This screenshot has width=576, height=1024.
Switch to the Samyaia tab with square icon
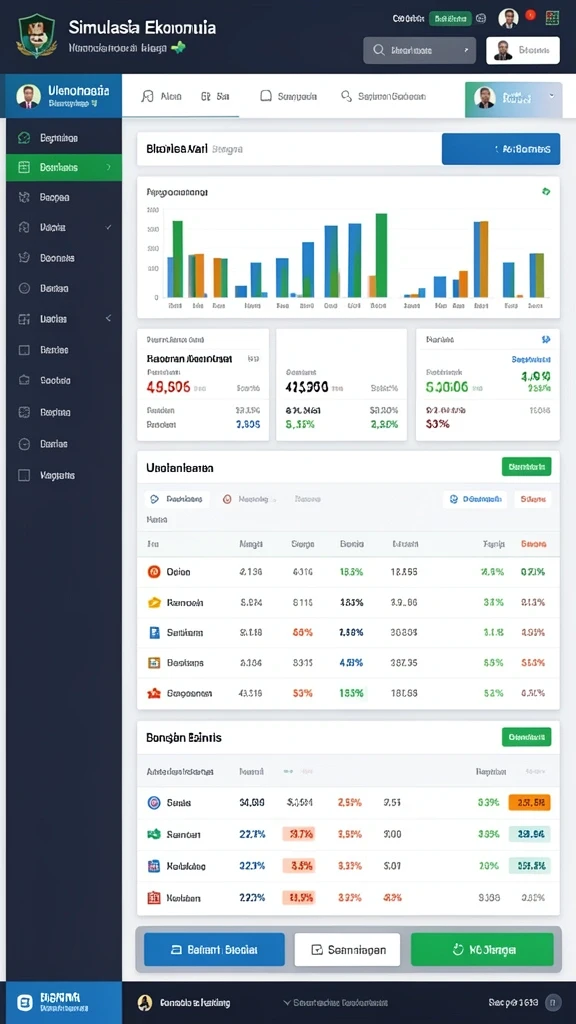pyautogui.click(x=288, y=97)
